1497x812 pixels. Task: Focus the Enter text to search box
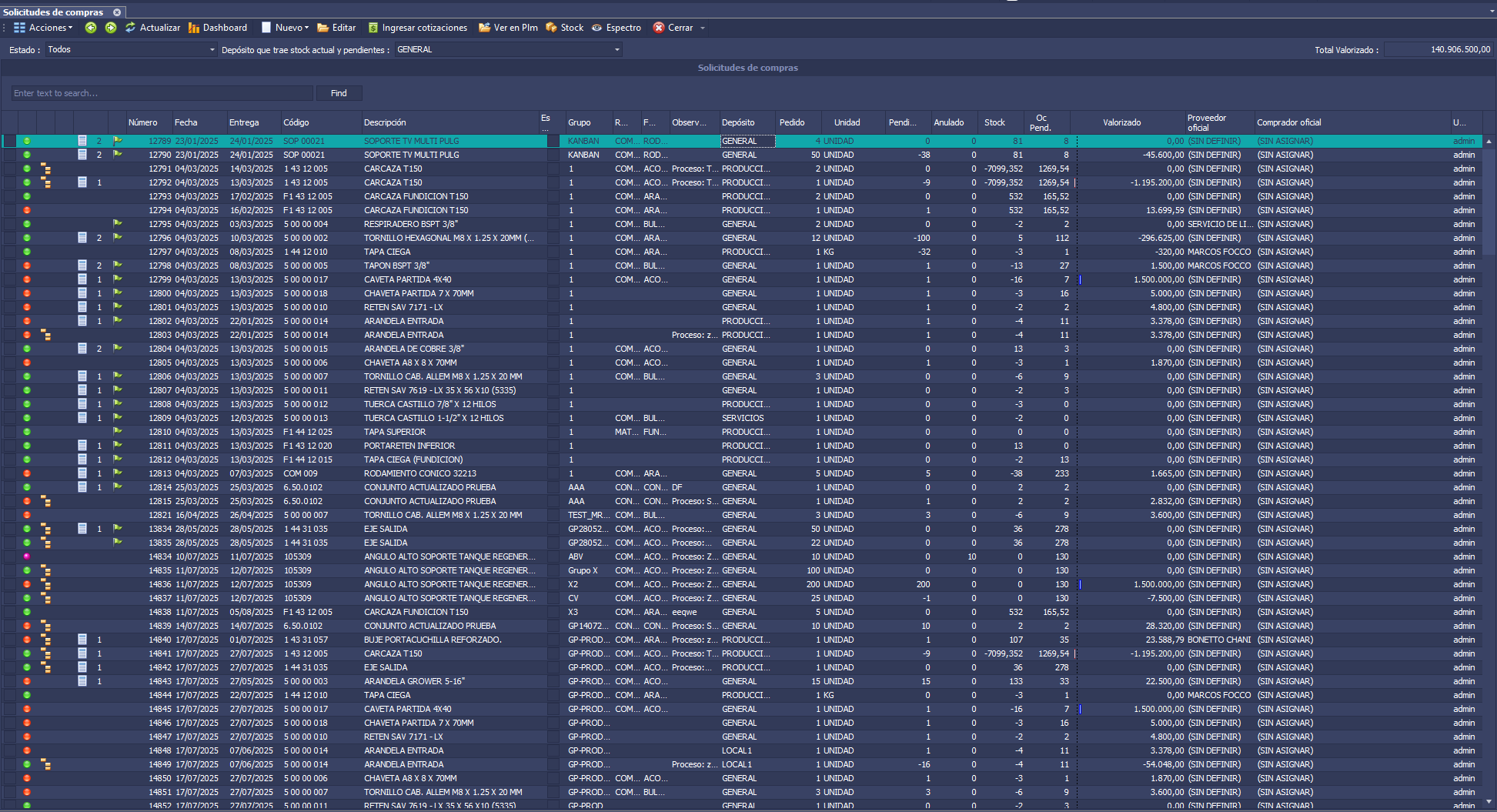tap(162, 93)
